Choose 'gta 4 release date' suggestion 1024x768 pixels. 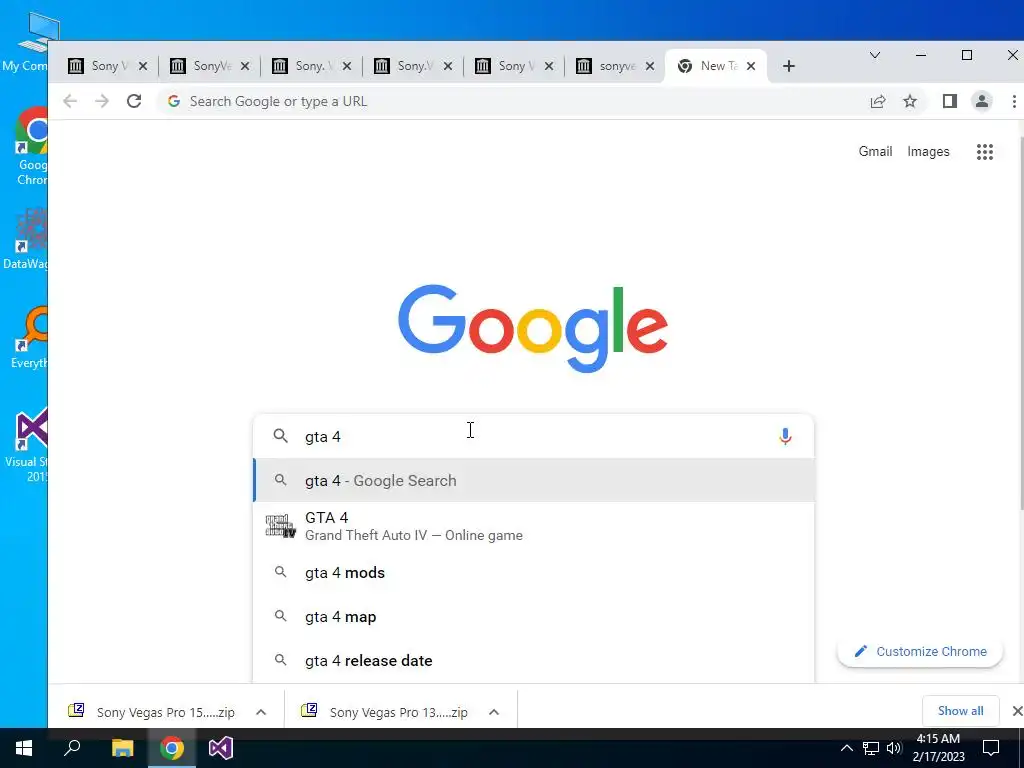(x=534, y=661)
